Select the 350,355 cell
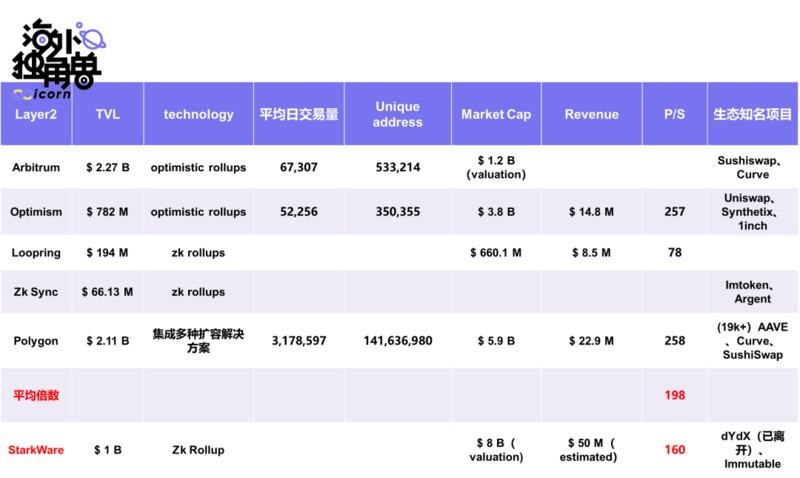800x478 pixels. tap(398, 212)
